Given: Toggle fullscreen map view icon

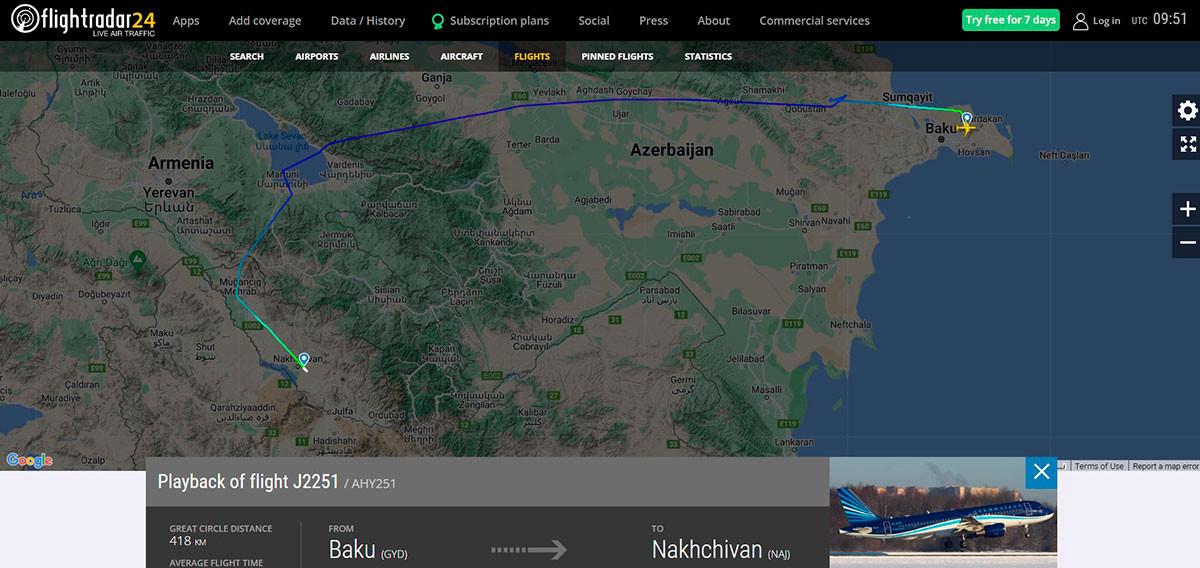Looking at the screenshot, I should [1187, 144].
